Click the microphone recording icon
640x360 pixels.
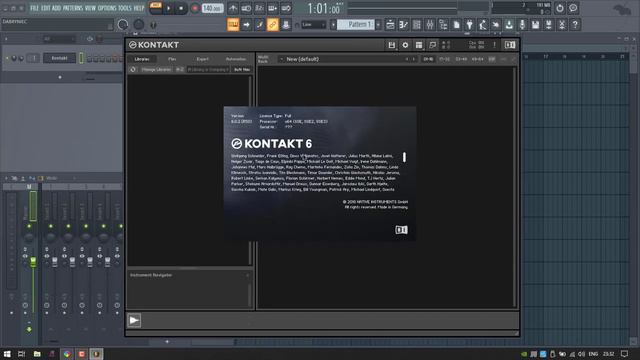(x=522, y=25)
